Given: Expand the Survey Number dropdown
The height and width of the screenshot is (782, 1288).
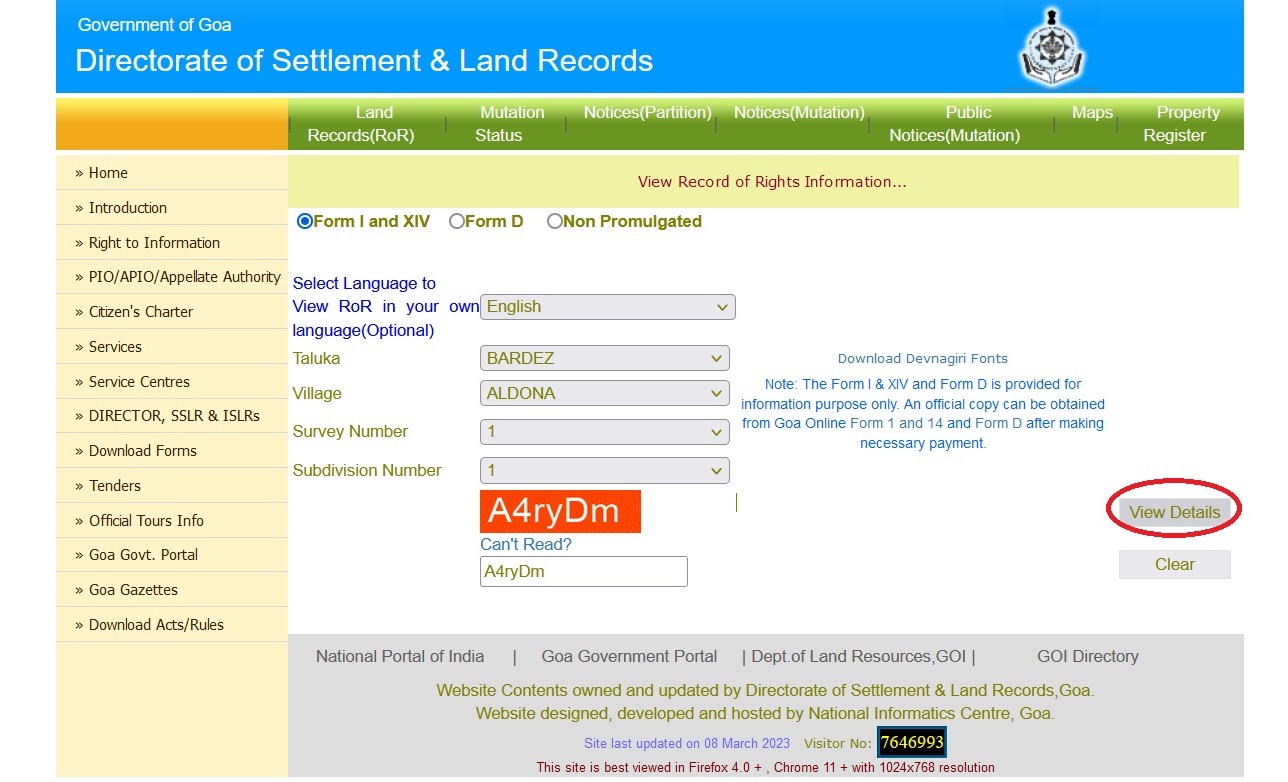Looking at the screenshot, I should pos(605,431).
